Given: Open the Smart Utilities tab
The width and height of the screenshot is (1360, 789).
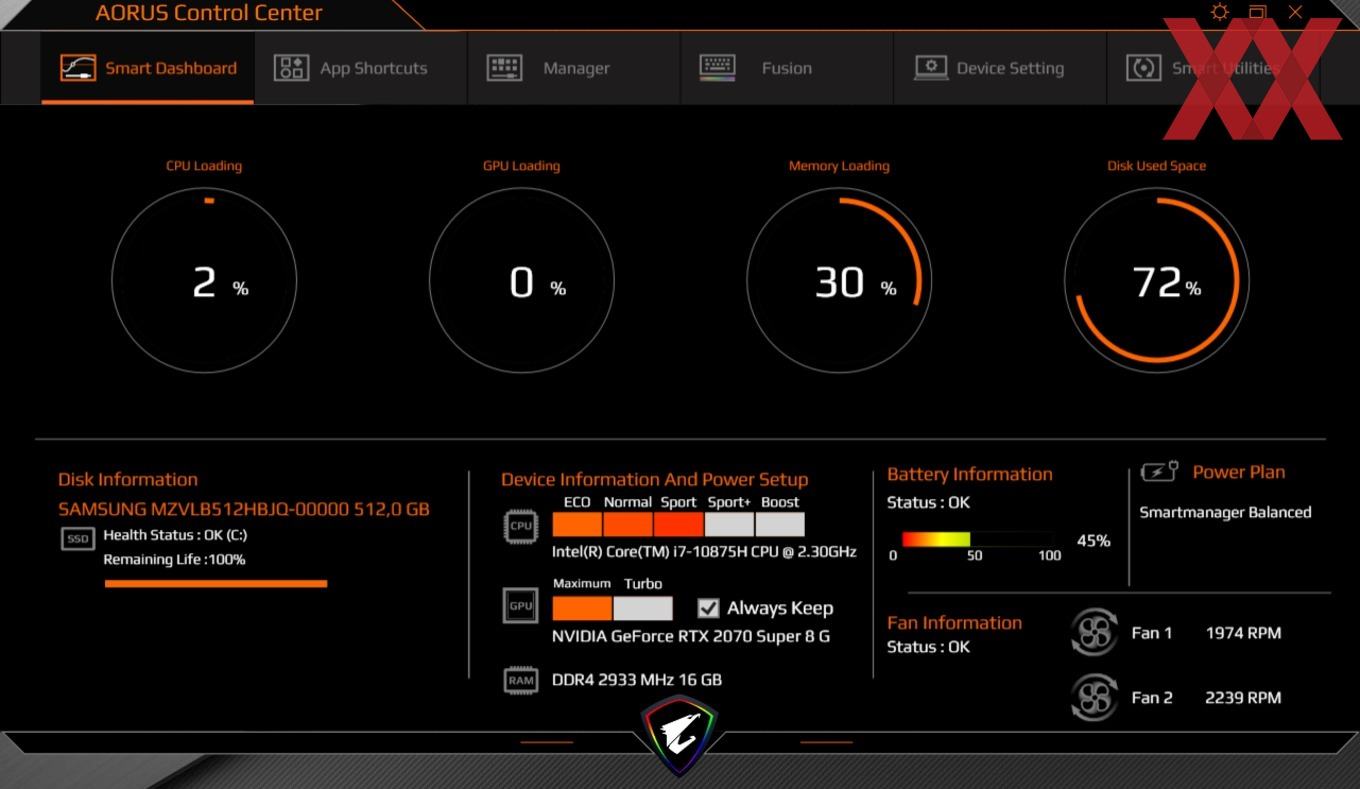Looking at the screenshot, I should pos(1213,68).
